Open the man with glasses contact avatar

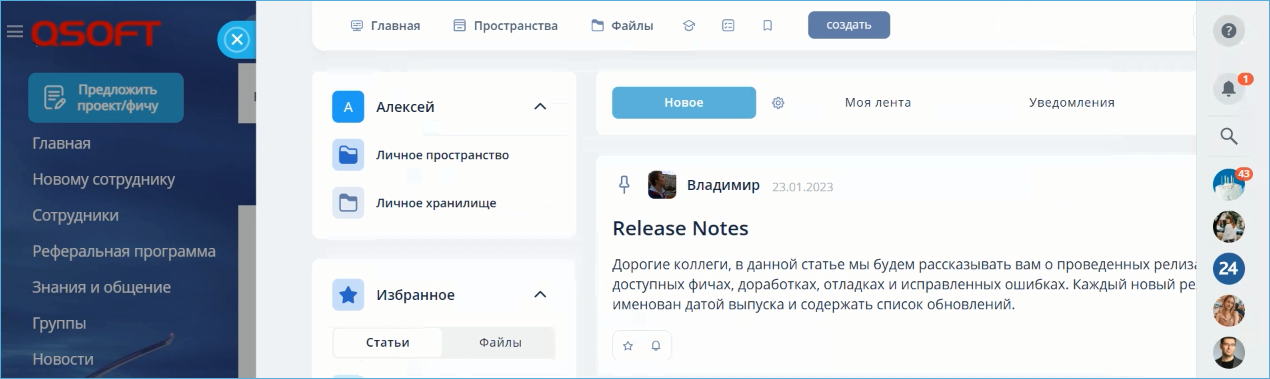click(x=1229, y=352)
